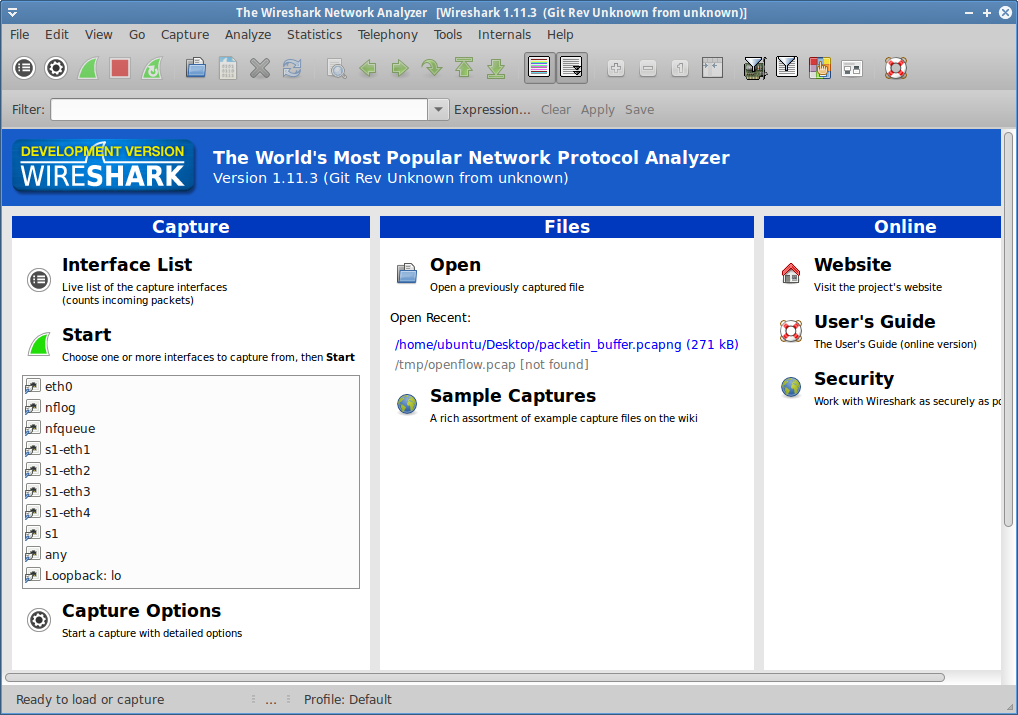
Task: Click the lifebuoy help icon in toolbar
Action: [895, 68]
